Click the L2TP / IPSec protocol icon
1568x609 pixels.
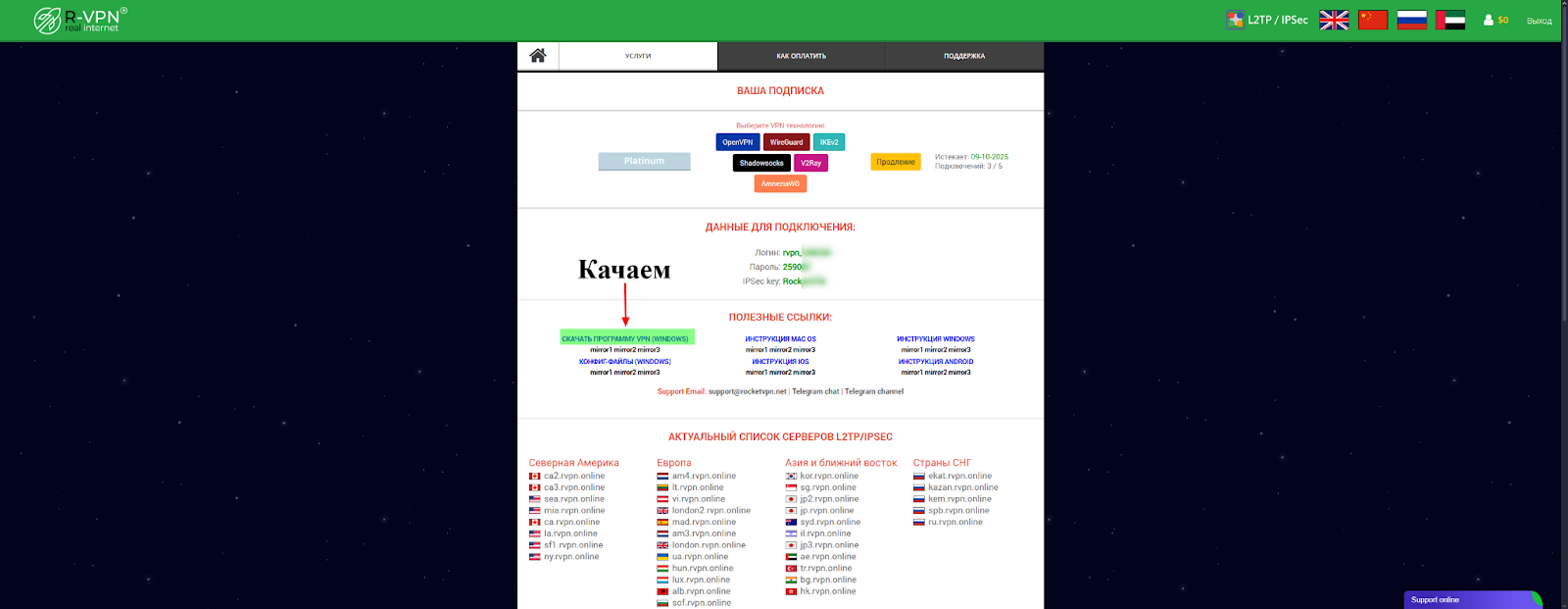pos(1236,20)
